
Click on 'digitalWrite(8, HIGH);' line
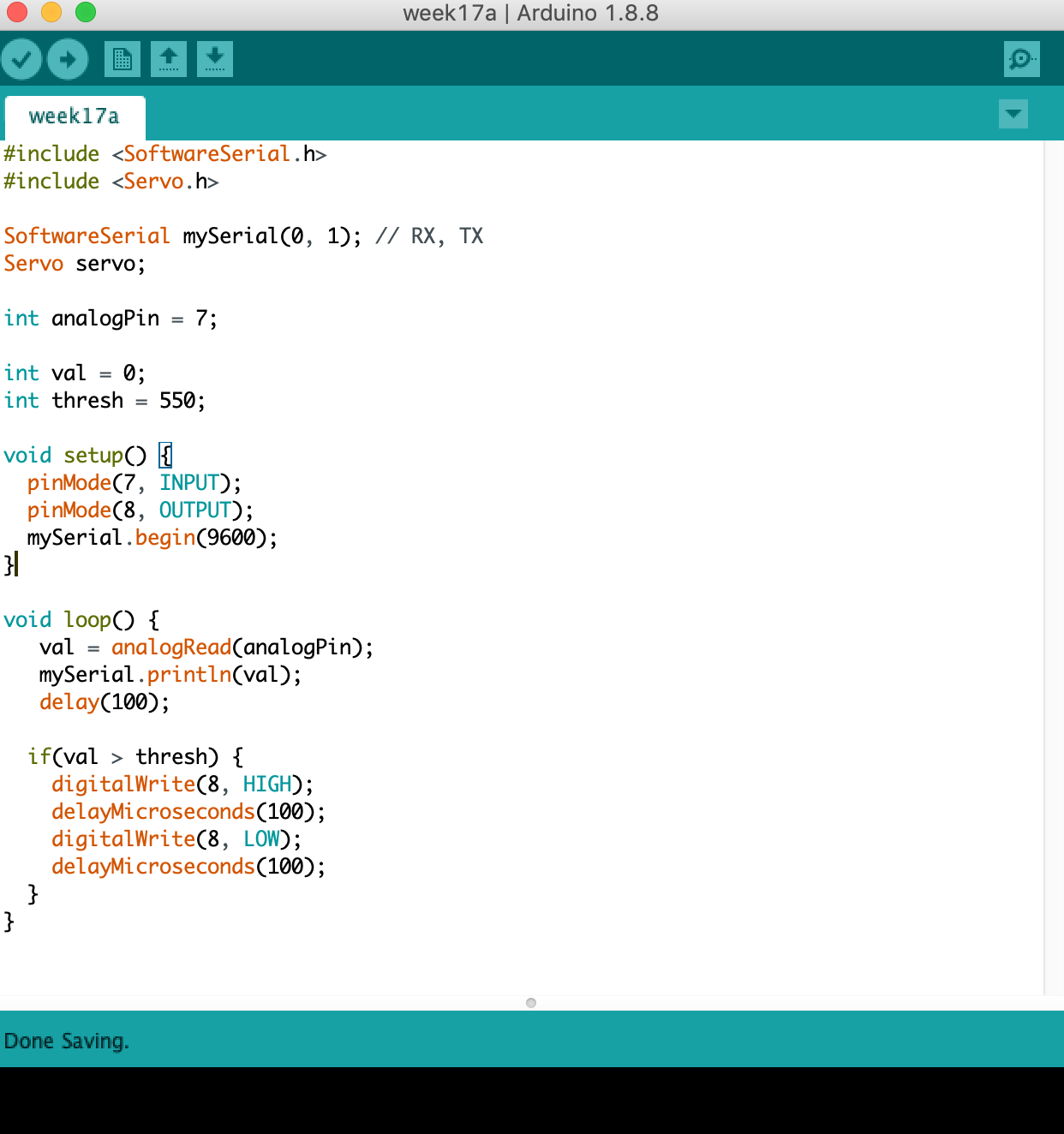click(182, 785)
